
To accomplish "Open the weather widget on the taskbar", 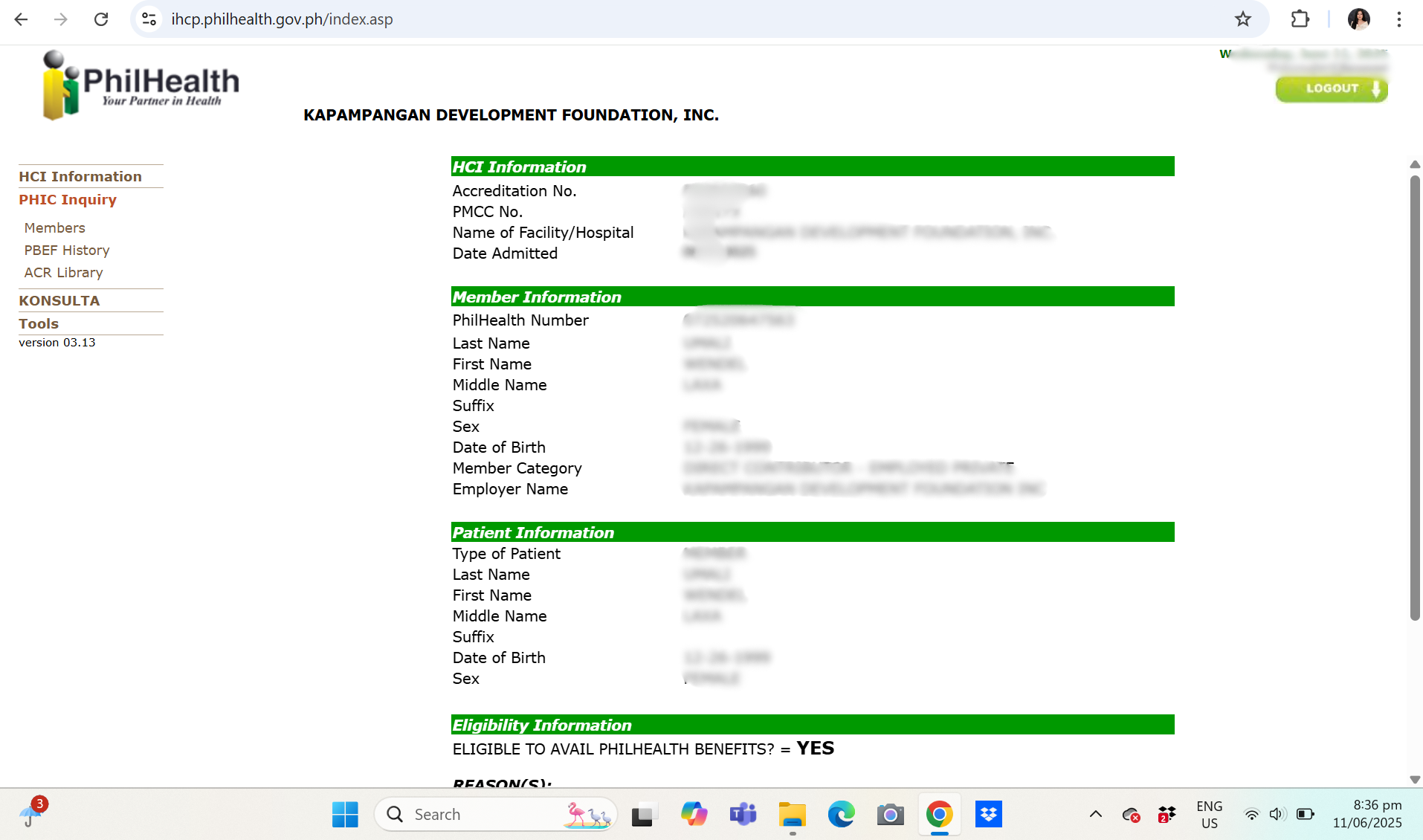I will click(x=33, y=813).
